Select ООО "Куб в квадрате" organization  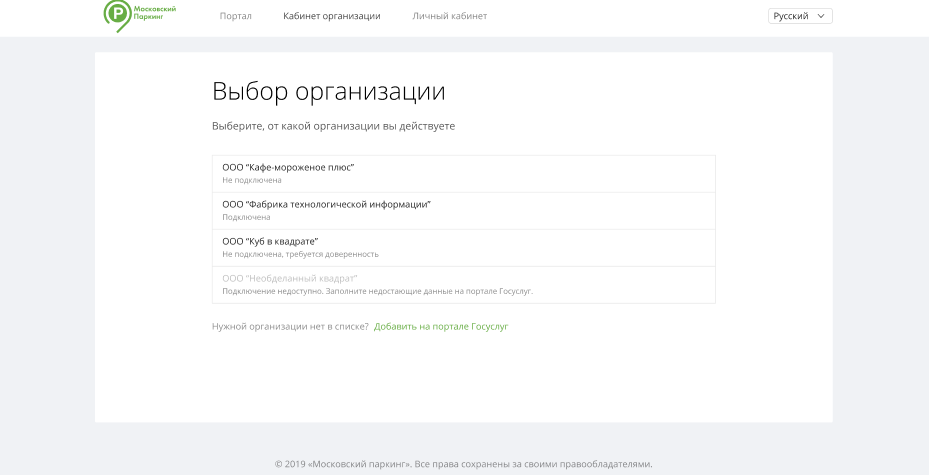(270, 241)
